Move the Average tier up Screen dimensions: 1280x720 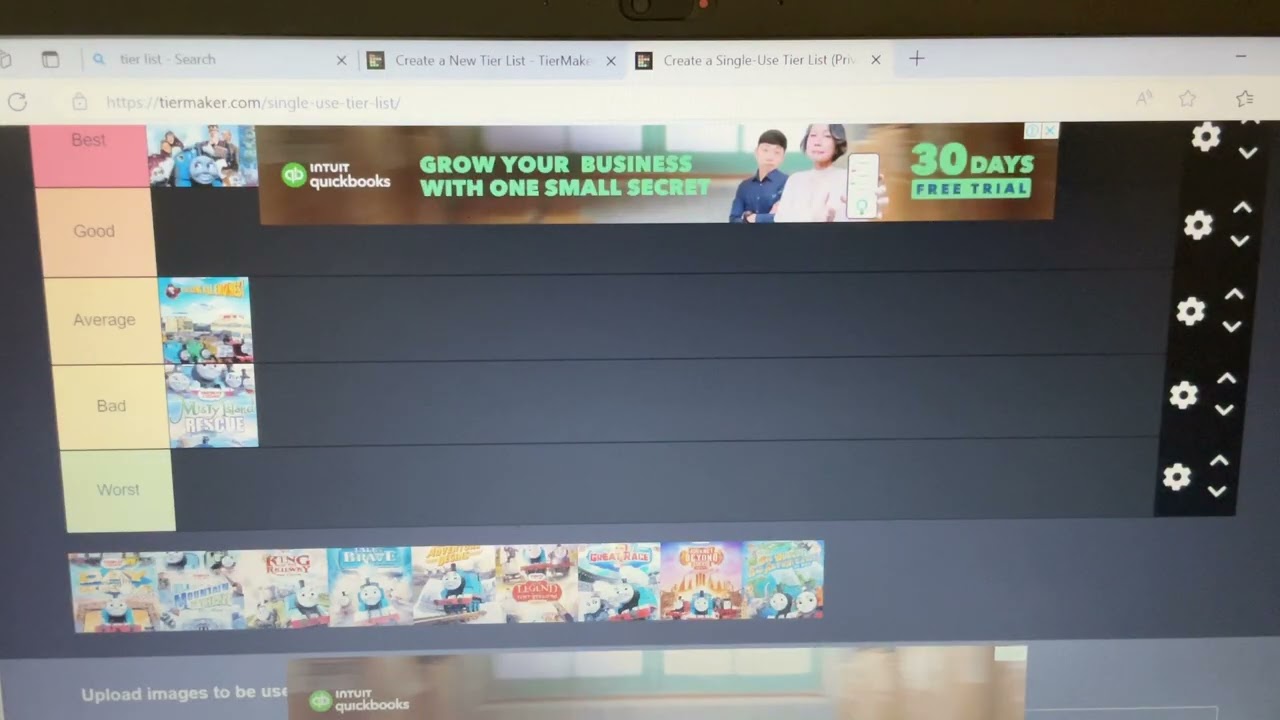pos(1234,294)
